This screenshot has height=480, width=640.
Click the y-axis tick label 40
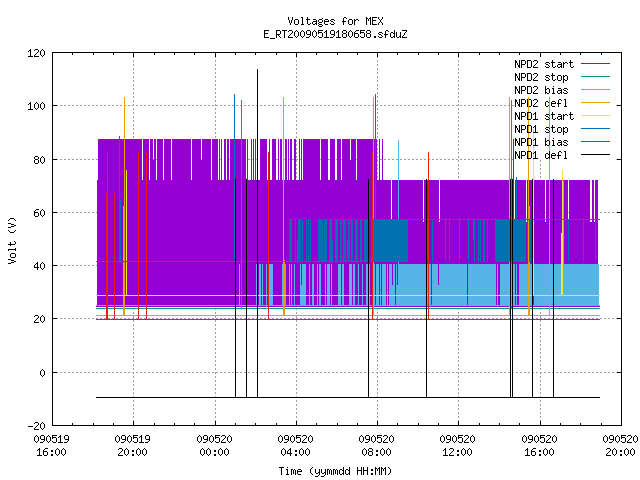[39, 266]
